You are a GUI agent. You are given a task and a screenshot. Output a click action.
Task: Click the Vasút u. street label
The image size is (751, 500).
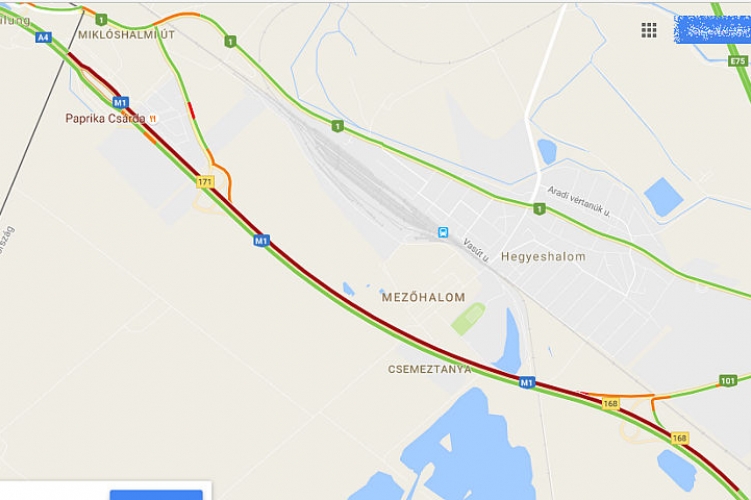[x=476, y=250]
